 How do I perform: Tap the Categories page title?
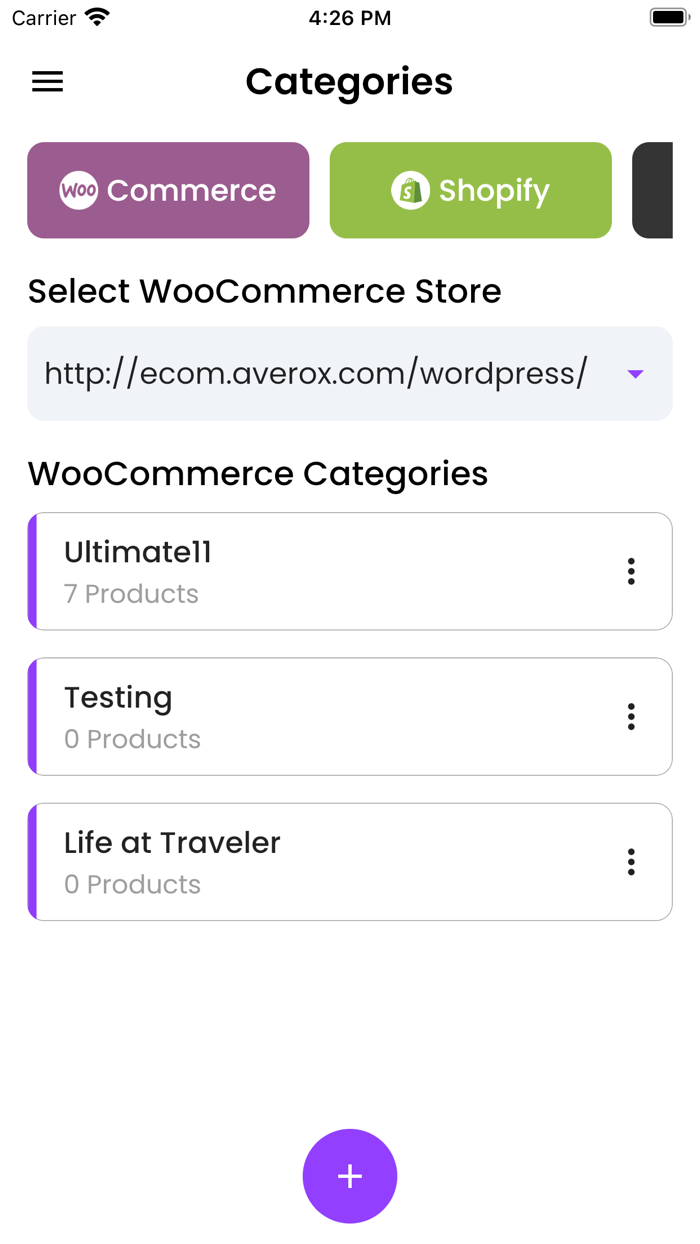point(349,82)
